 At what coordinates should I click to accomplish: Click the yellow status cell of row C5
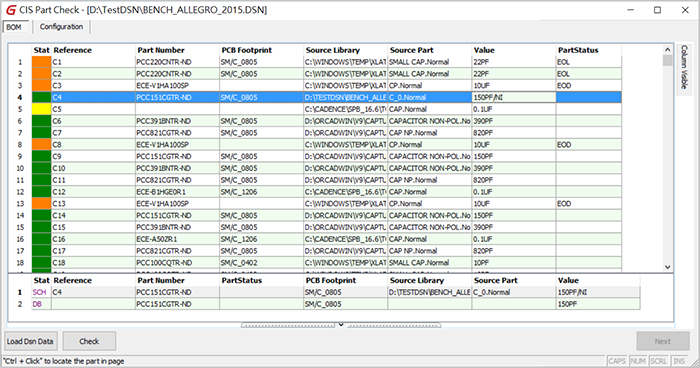(42, 109)
